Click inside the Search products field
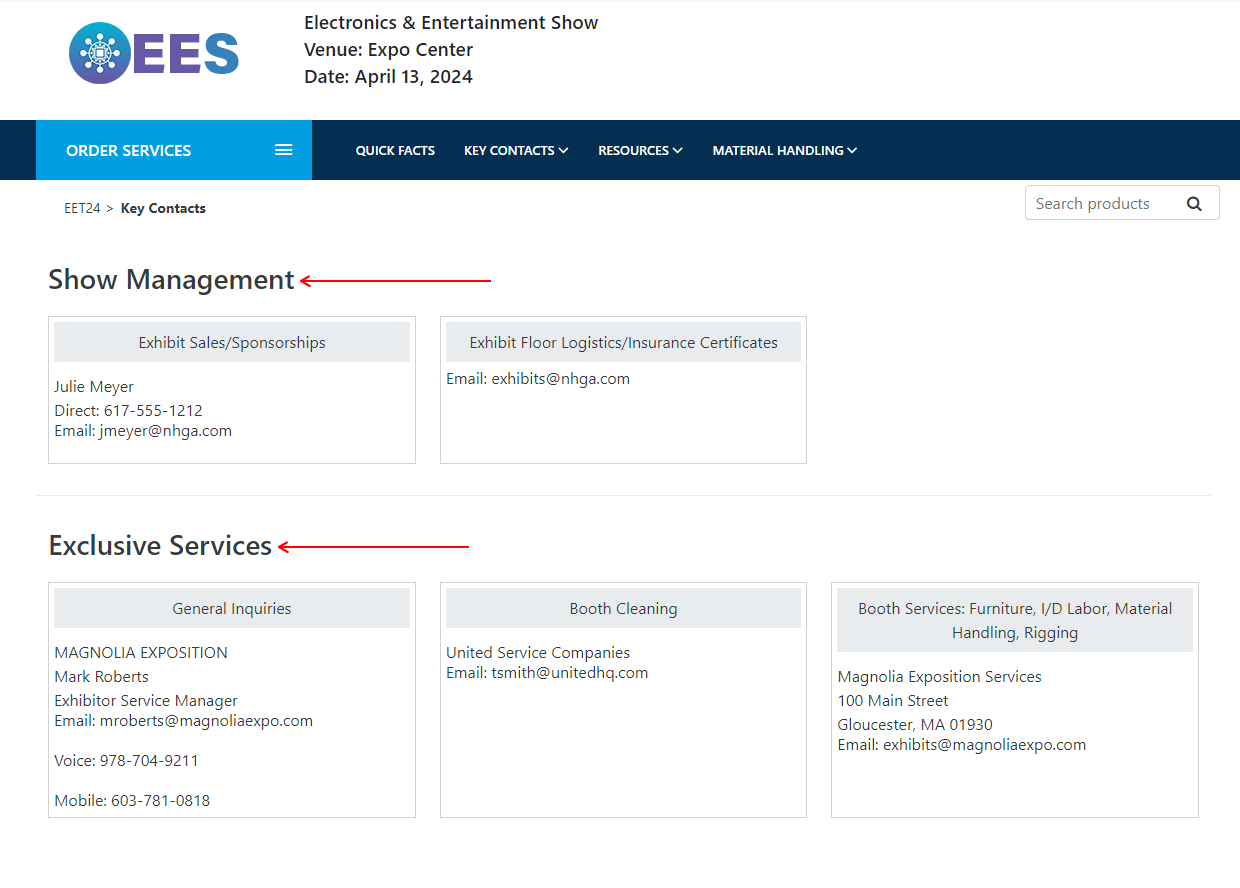This screenshot has height=888, width=1240. tap(1100, 203)
